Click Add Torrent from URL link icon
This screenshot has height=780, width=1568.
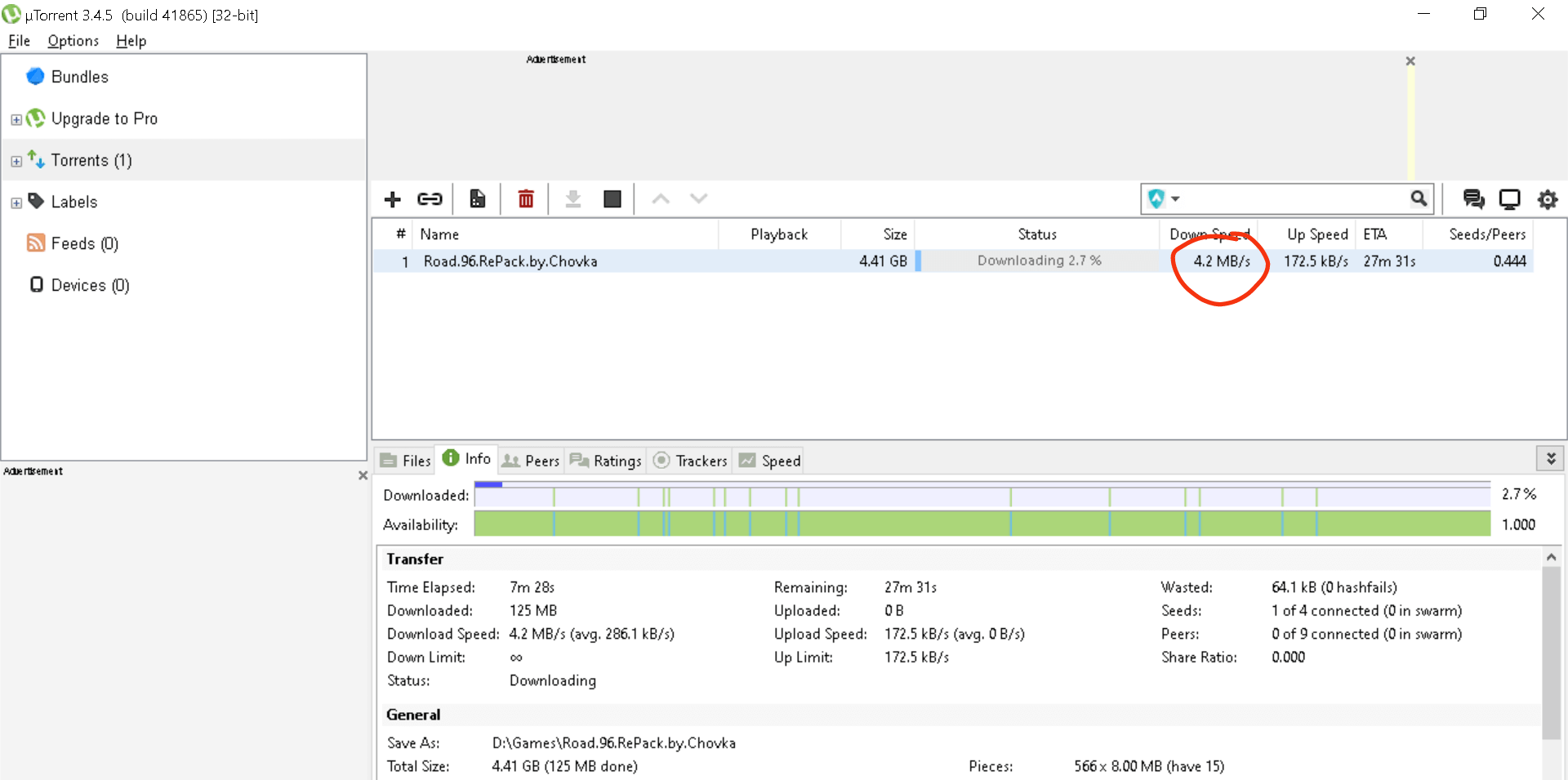430,199
